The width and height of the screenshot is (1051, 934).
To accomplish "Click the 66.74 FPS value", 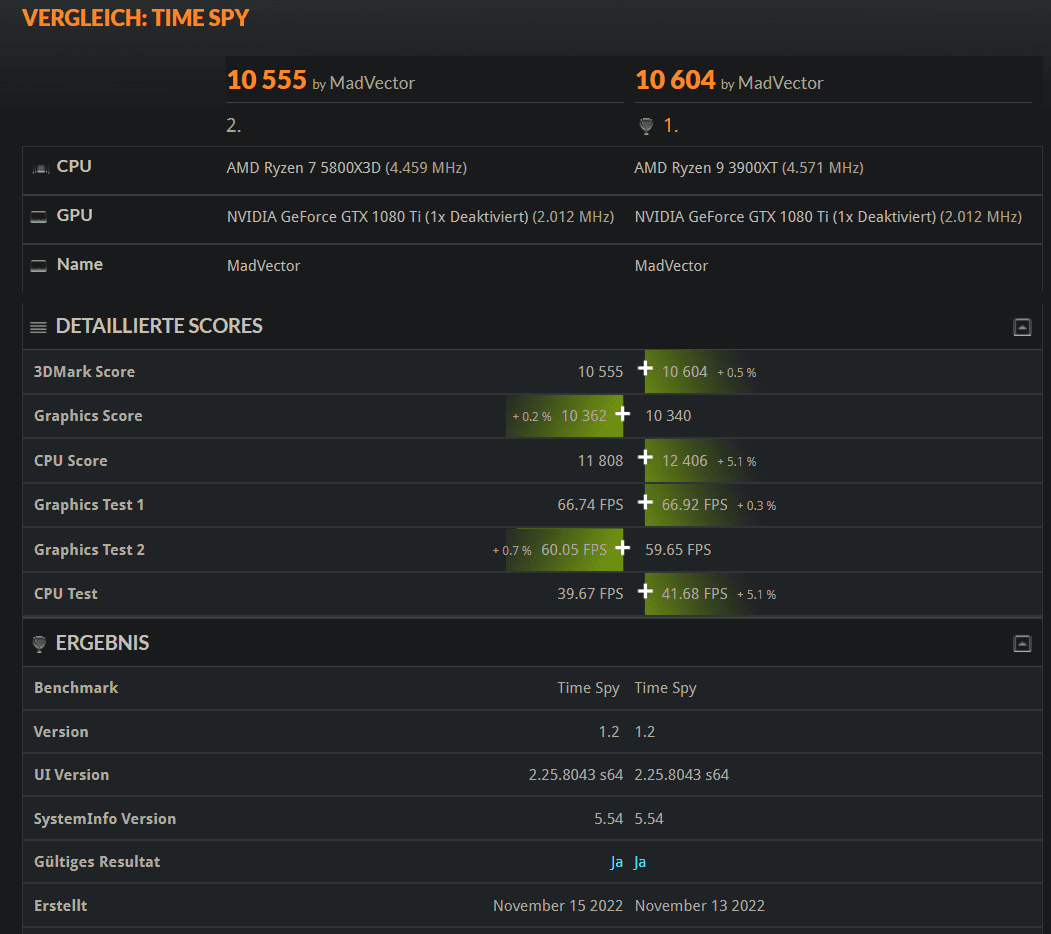I will (590, 505).
